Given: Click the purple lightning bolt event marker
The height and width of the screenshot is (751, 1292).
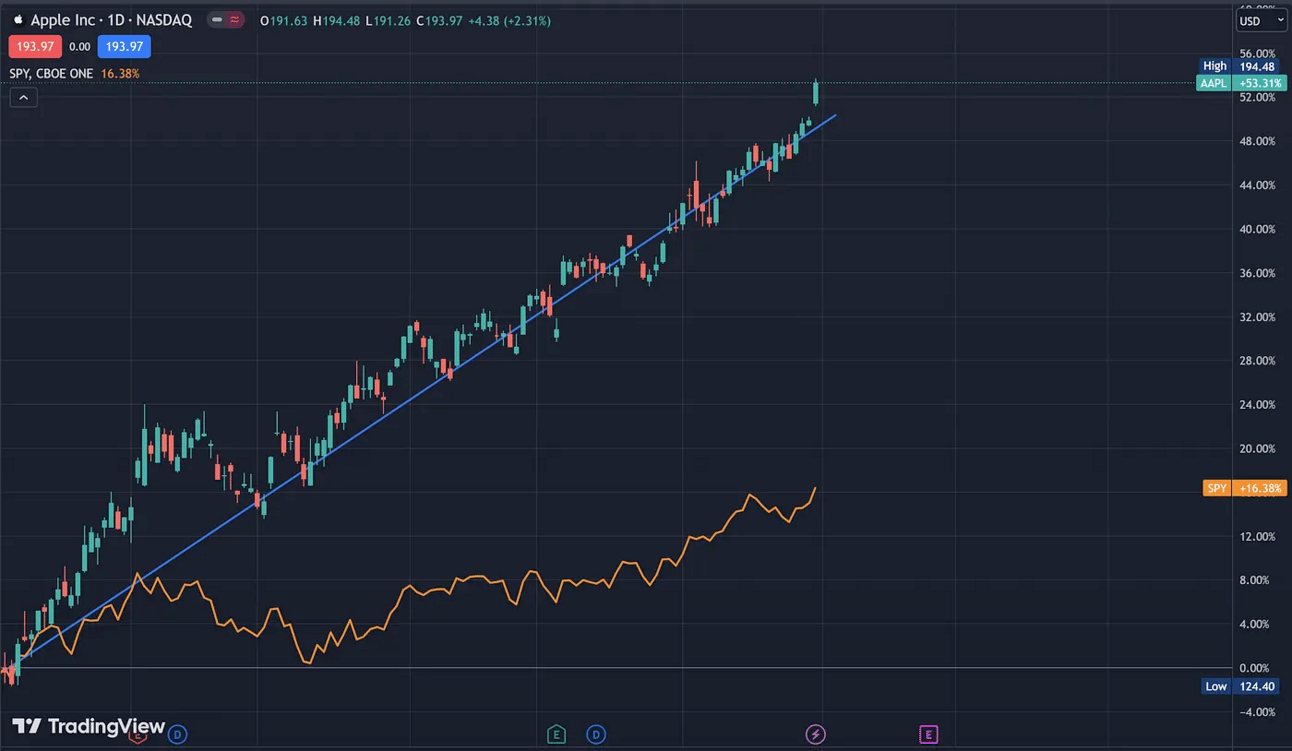Looking at the screenshot, I should click(816, 735).
